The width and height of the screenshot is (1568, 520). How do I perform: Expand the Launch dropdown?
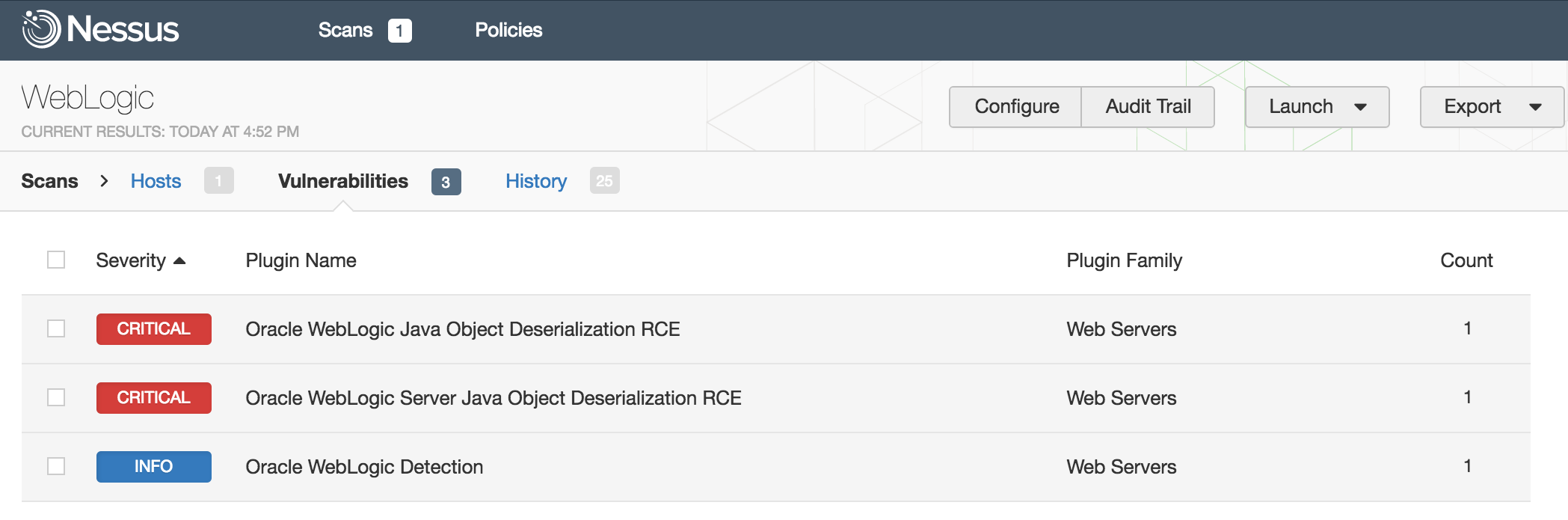[1318, 107]
